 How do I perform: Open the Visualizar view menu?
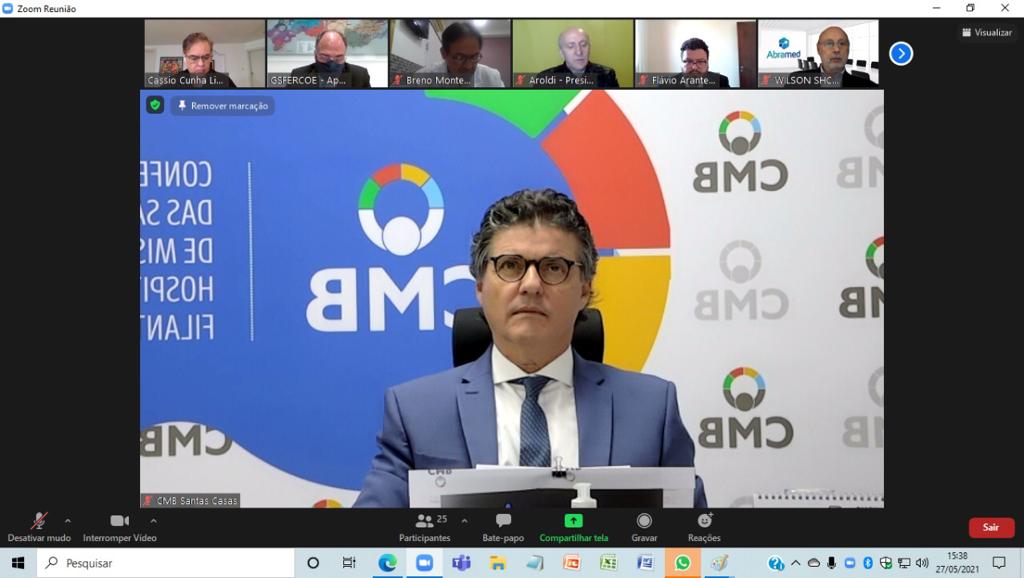(987, 32)
